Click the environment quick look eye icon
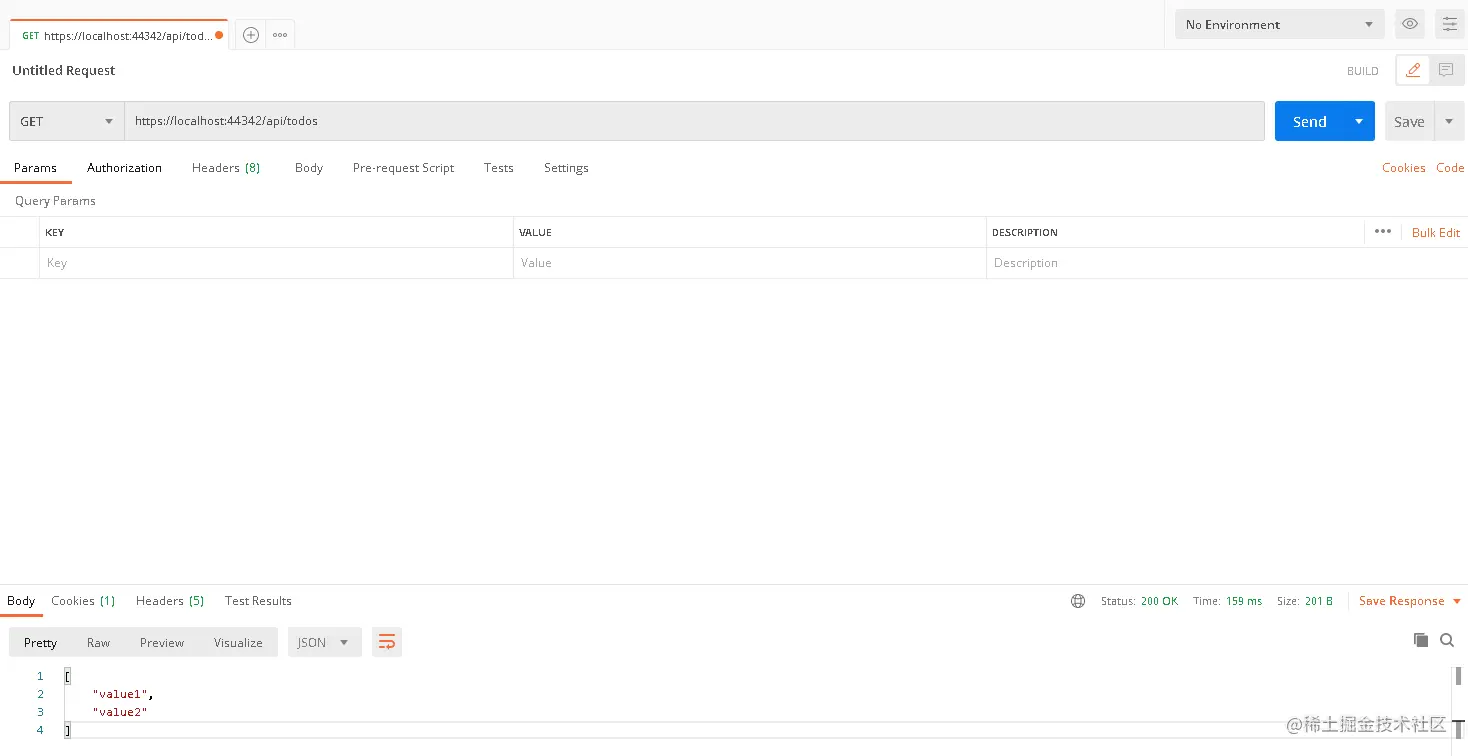The width and height of the screenshot is (1468, 756). [1410, 24]
